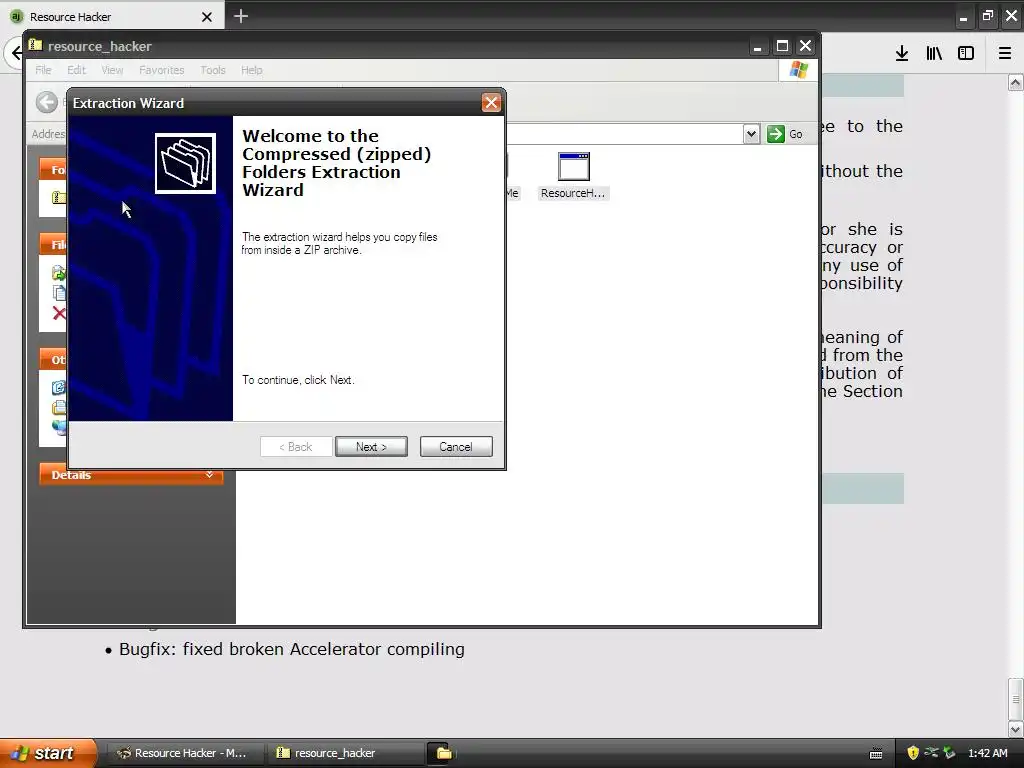The width and height of the screenshot is (1024, 768).
Task: Open the Firefox library icon
Action: tap(934, 54)
